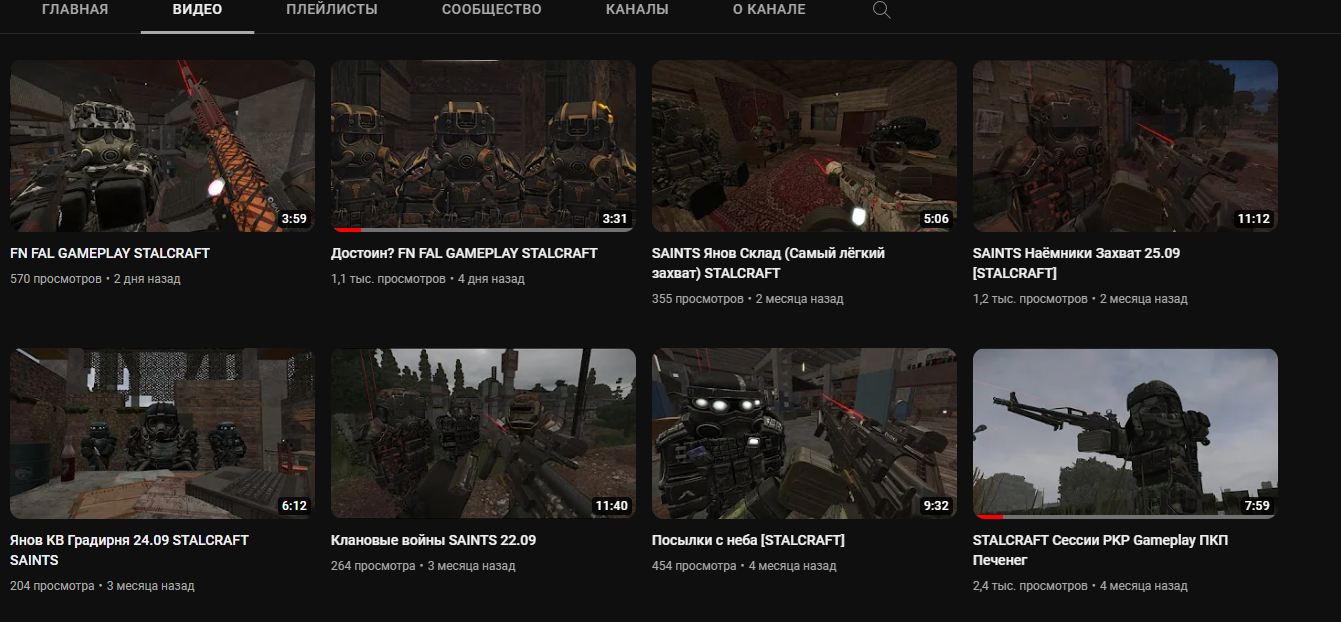Click the 6:12 duration badge
The image size is (1341, 622).
pos(294,505)
